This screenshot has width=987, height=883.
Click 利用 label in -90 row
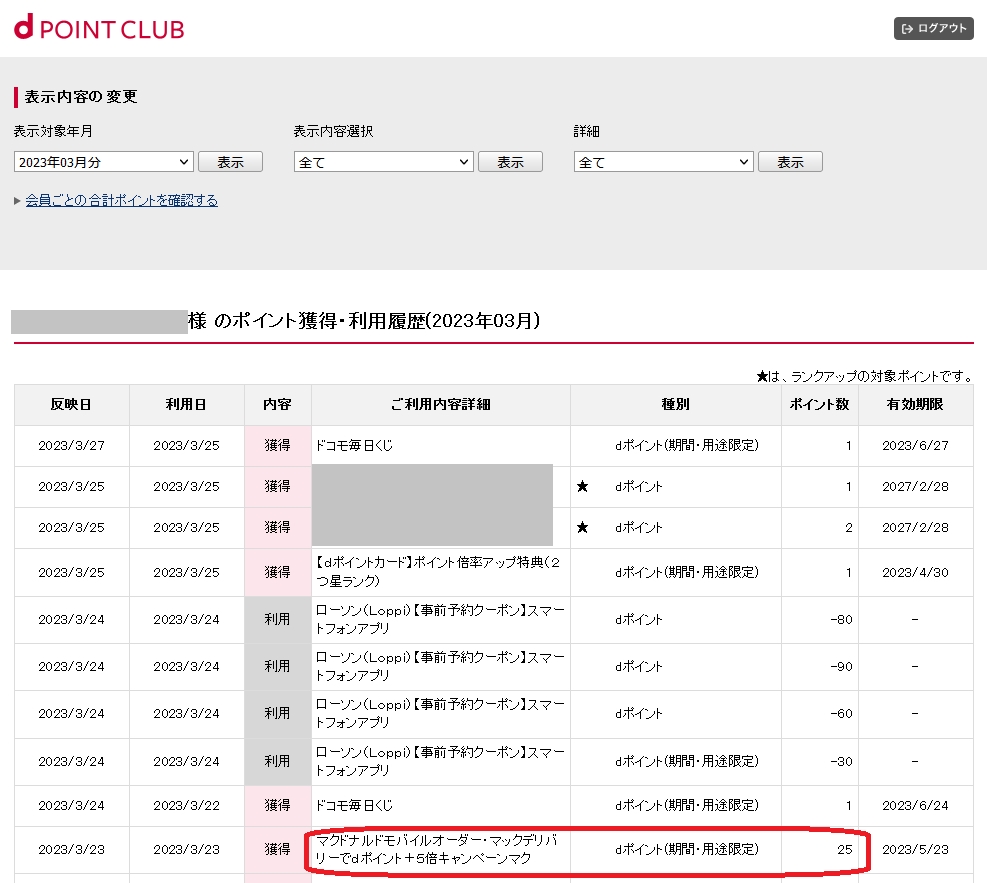(277, 666)
